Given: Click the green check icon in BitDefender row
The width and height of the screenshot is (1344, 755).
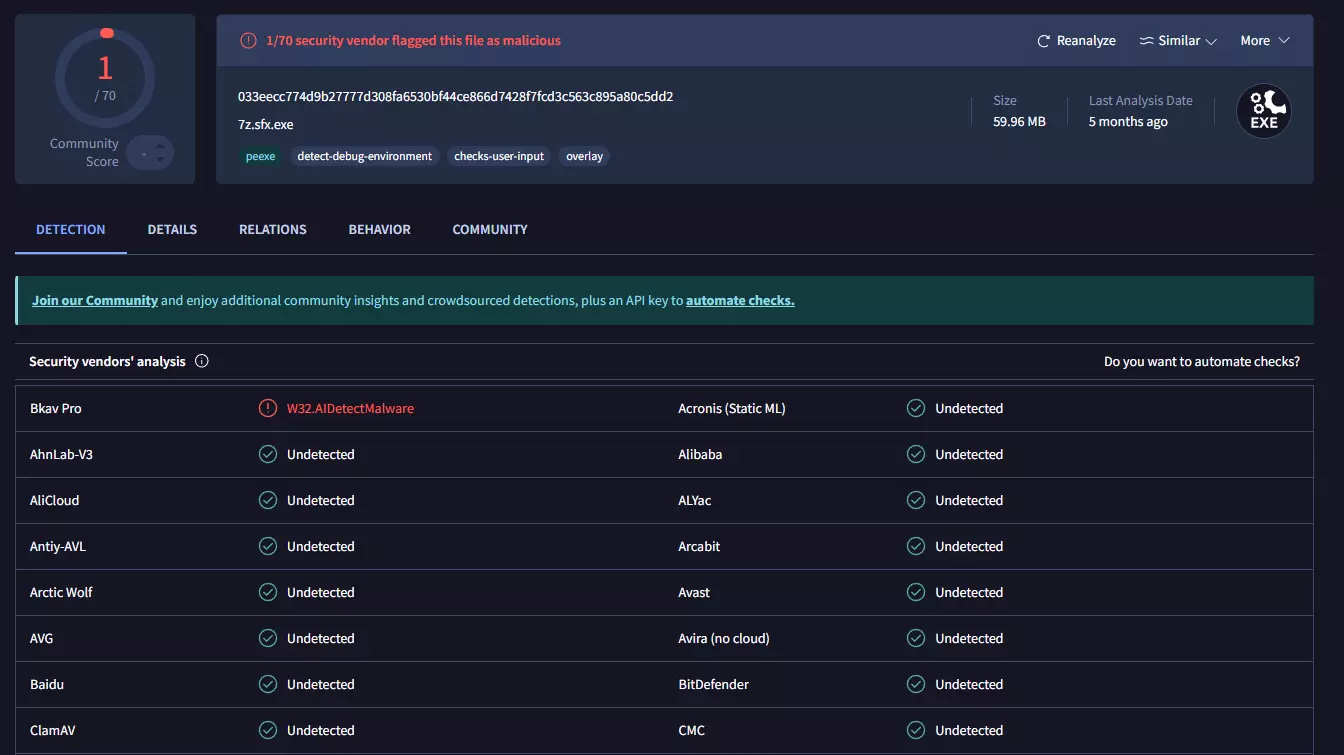Looking at the screenshot, I should tap(915, 684).
